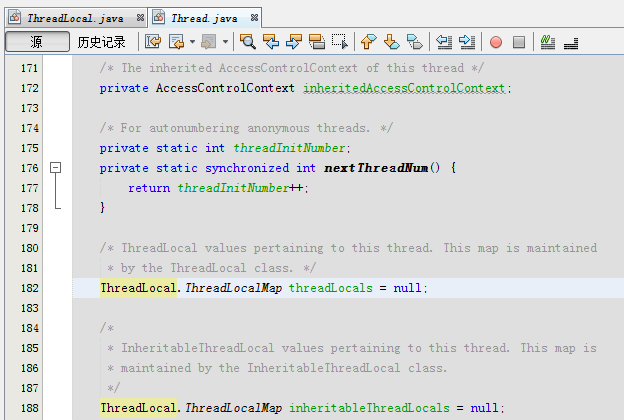The width and height of the screenshot is (624, 420).
Task: Click the Comment lines icon
Action: coord(548,42)
